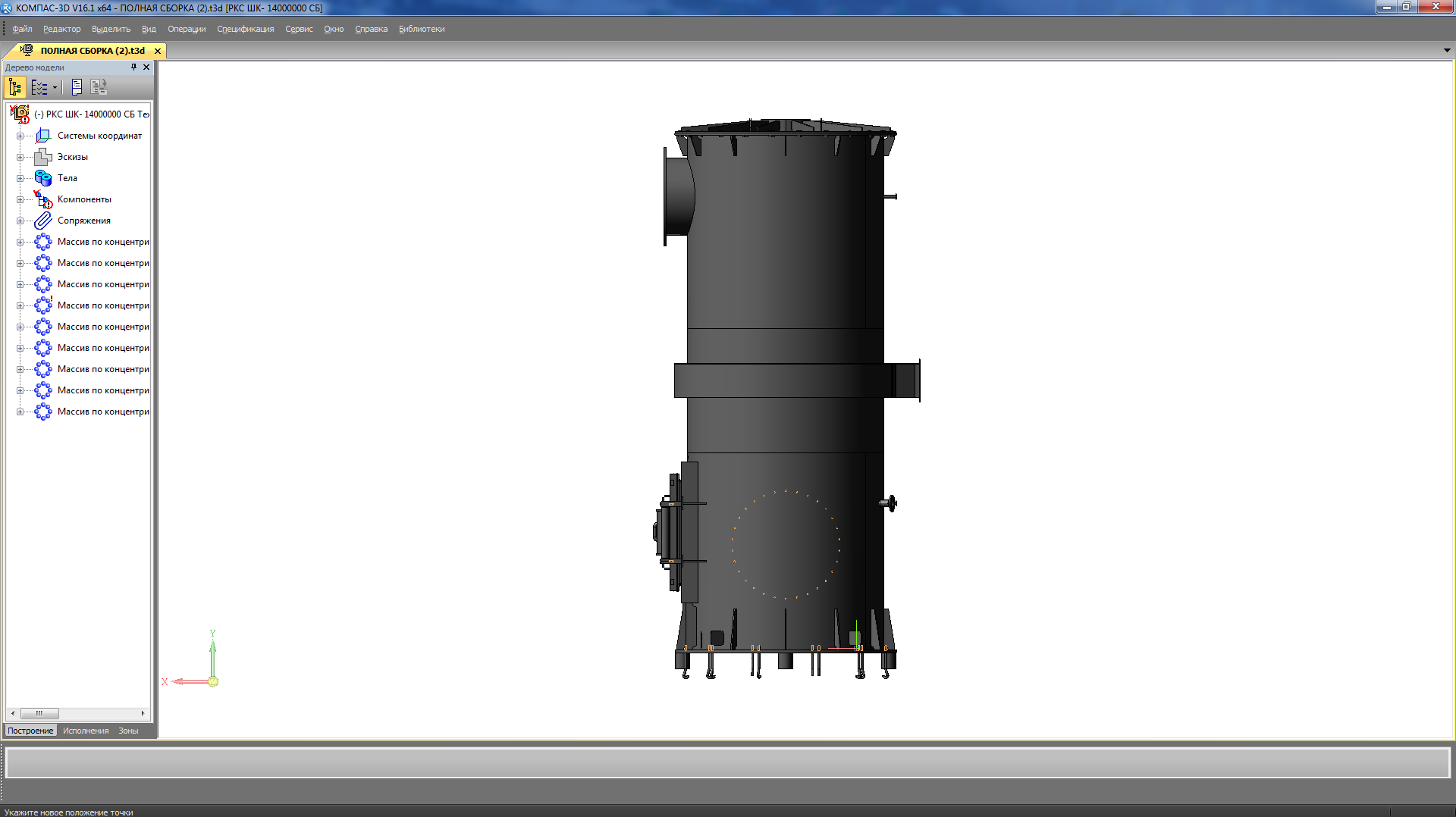The image size is (1456, 817).
Task: Pin the Дерево модели panel
Action: (x=133, y=67)
